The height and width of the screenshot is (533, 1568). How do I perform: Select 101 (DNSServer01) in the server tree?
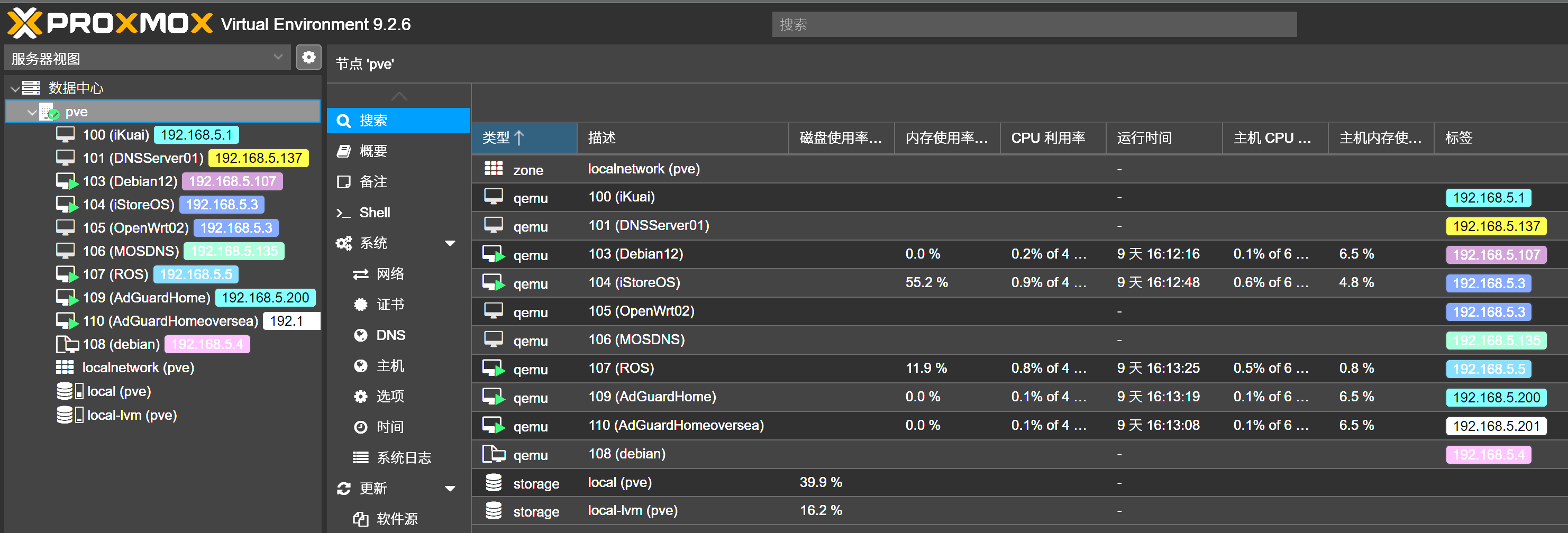pyautogui.click(x=143, y=158)
